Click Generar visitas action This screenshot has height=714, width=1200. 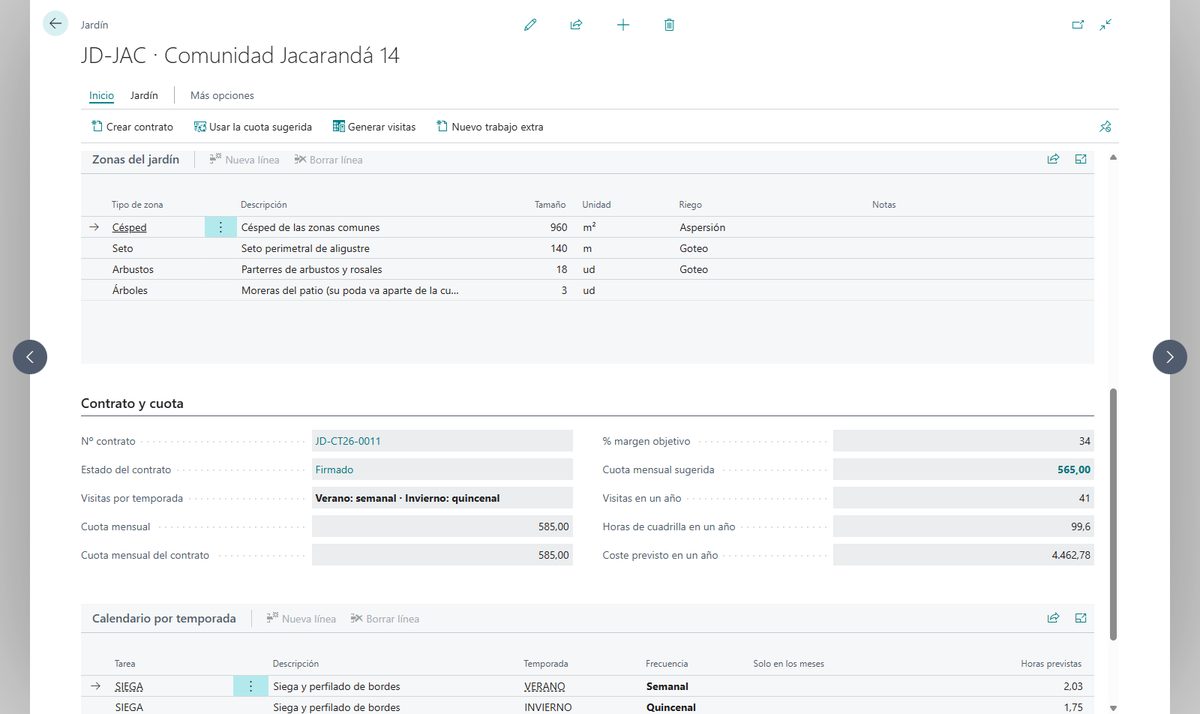[374, 127]
